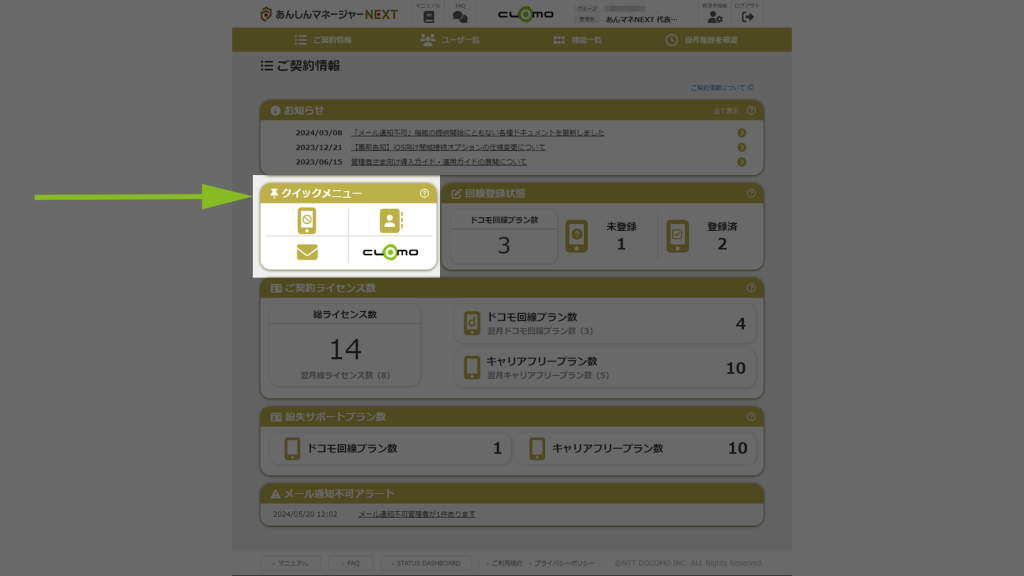Open help for クイックメニュー panel
The height and width of the screenshot is (576, 1024).
424,193
